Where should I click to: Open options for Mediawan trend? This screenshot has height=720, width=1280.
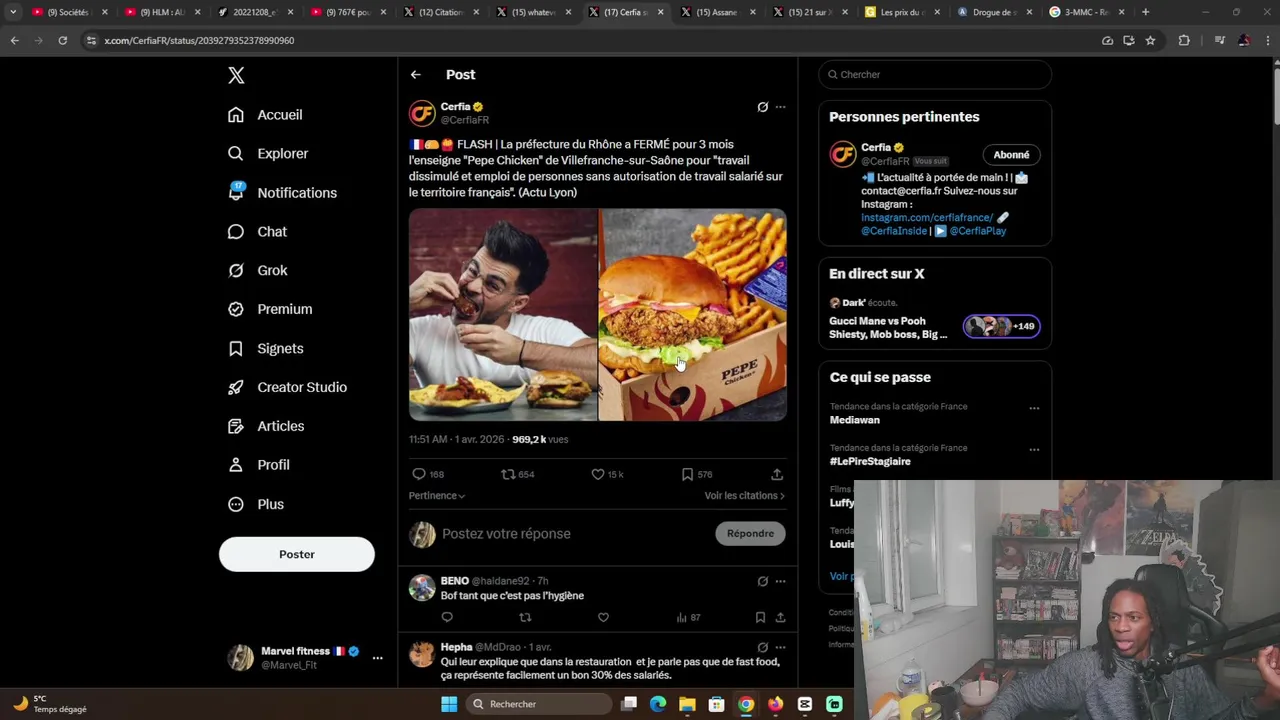[1034, 408]
